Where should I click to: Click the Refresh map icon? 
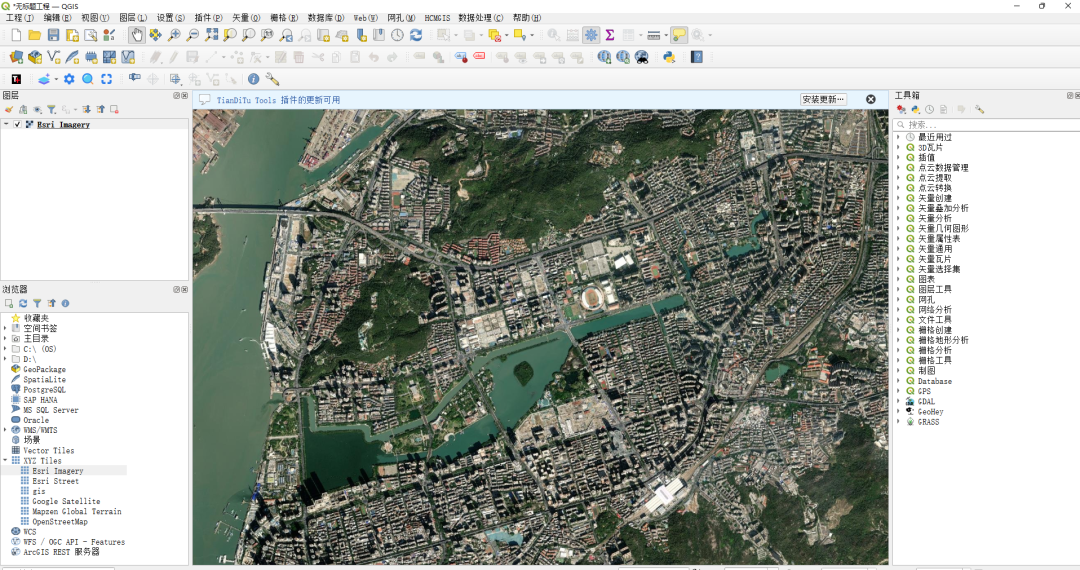[416, 35]
